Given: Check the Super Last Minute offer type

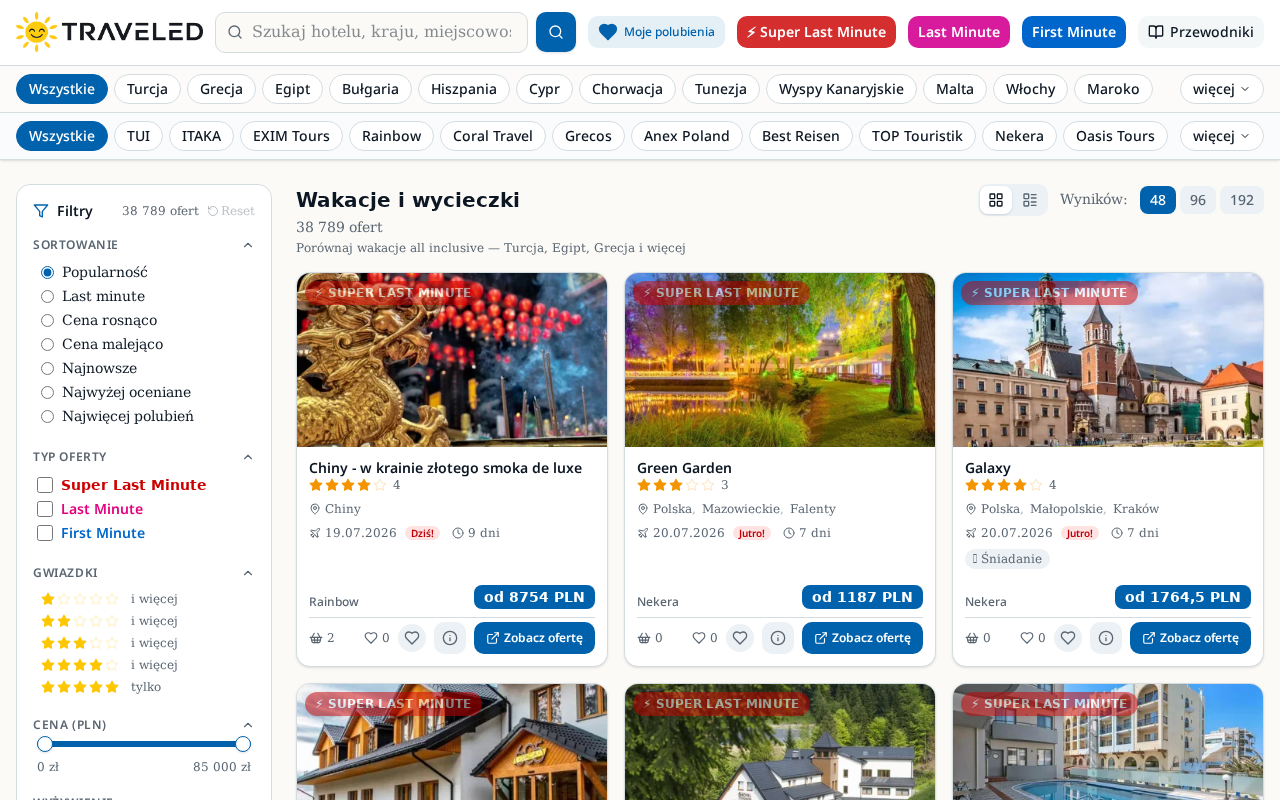Looking at the screenshot, I should 45,485.
